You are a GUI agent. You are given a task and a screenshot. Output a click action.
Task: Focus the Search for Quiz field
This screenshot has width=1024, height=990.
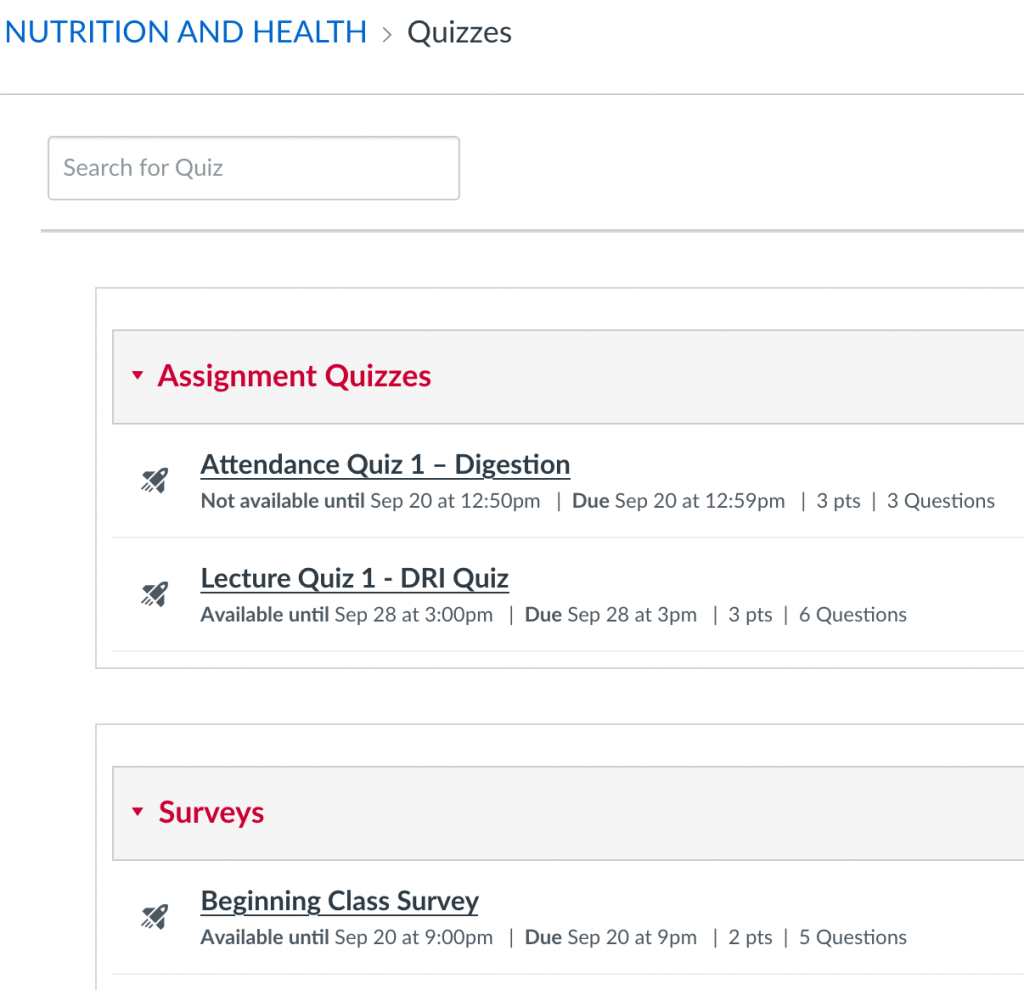tap(253, 168)
